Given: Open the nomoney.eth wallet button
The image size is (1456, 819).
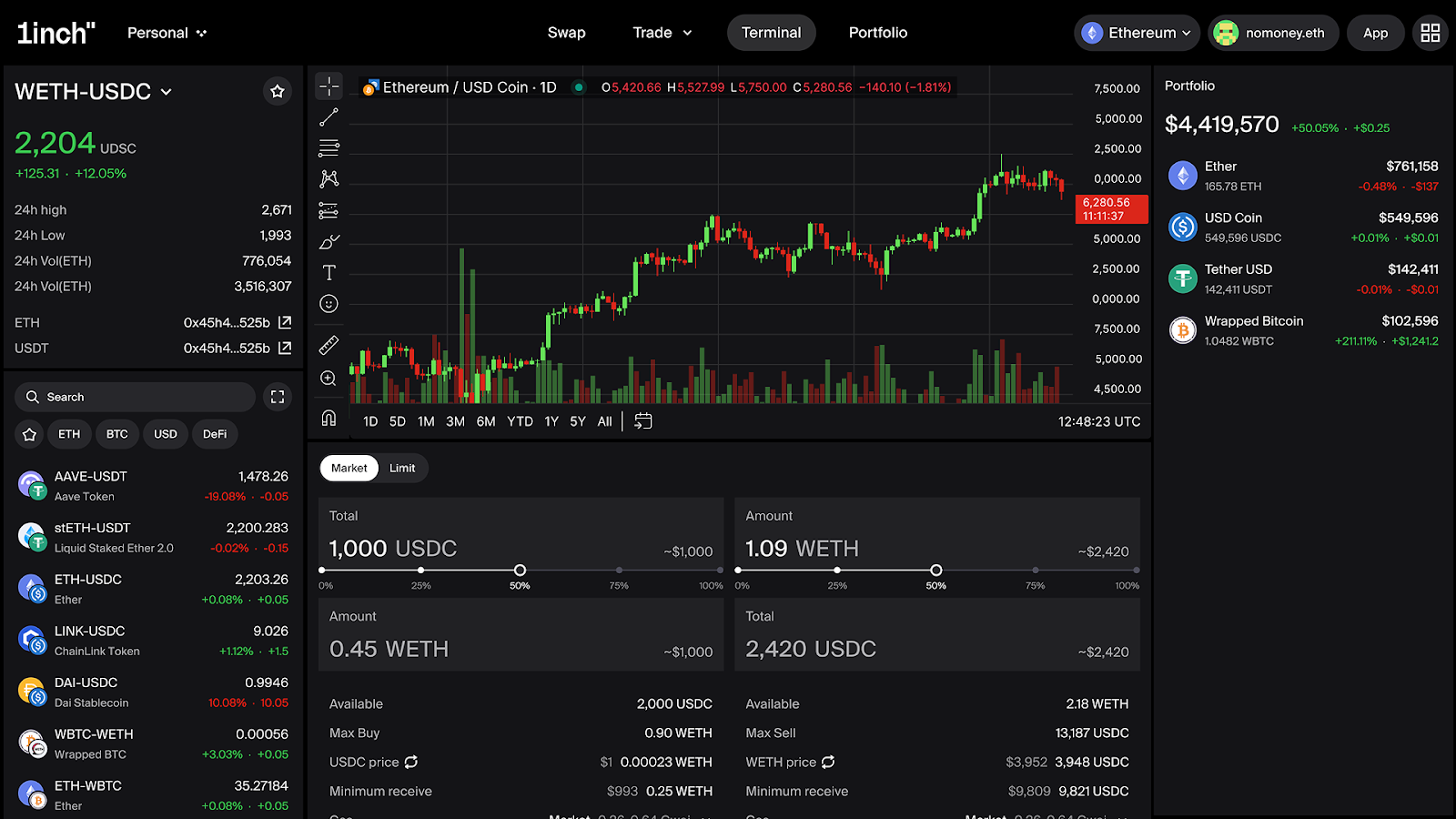Looking at the screenshot, I should point(1272,33).
